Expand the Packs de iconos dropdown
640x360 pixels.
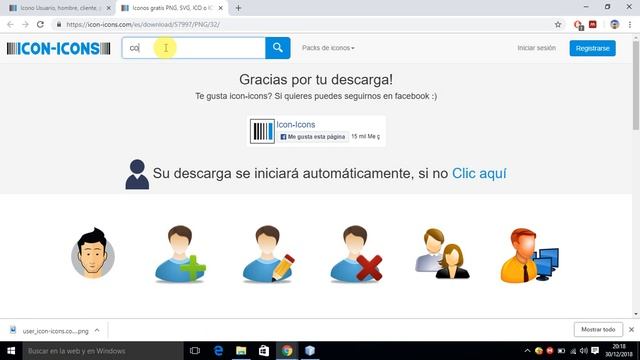point(328,48)
